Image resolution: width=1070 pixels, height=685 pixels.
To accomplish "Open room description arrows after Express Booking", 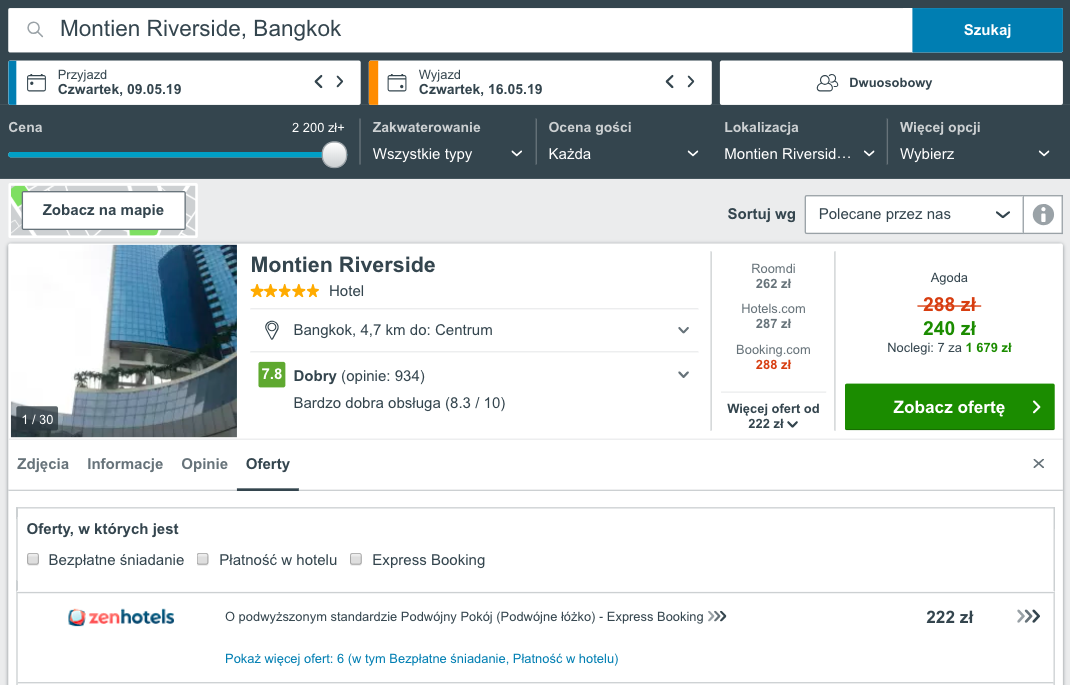I will (717, 617).
